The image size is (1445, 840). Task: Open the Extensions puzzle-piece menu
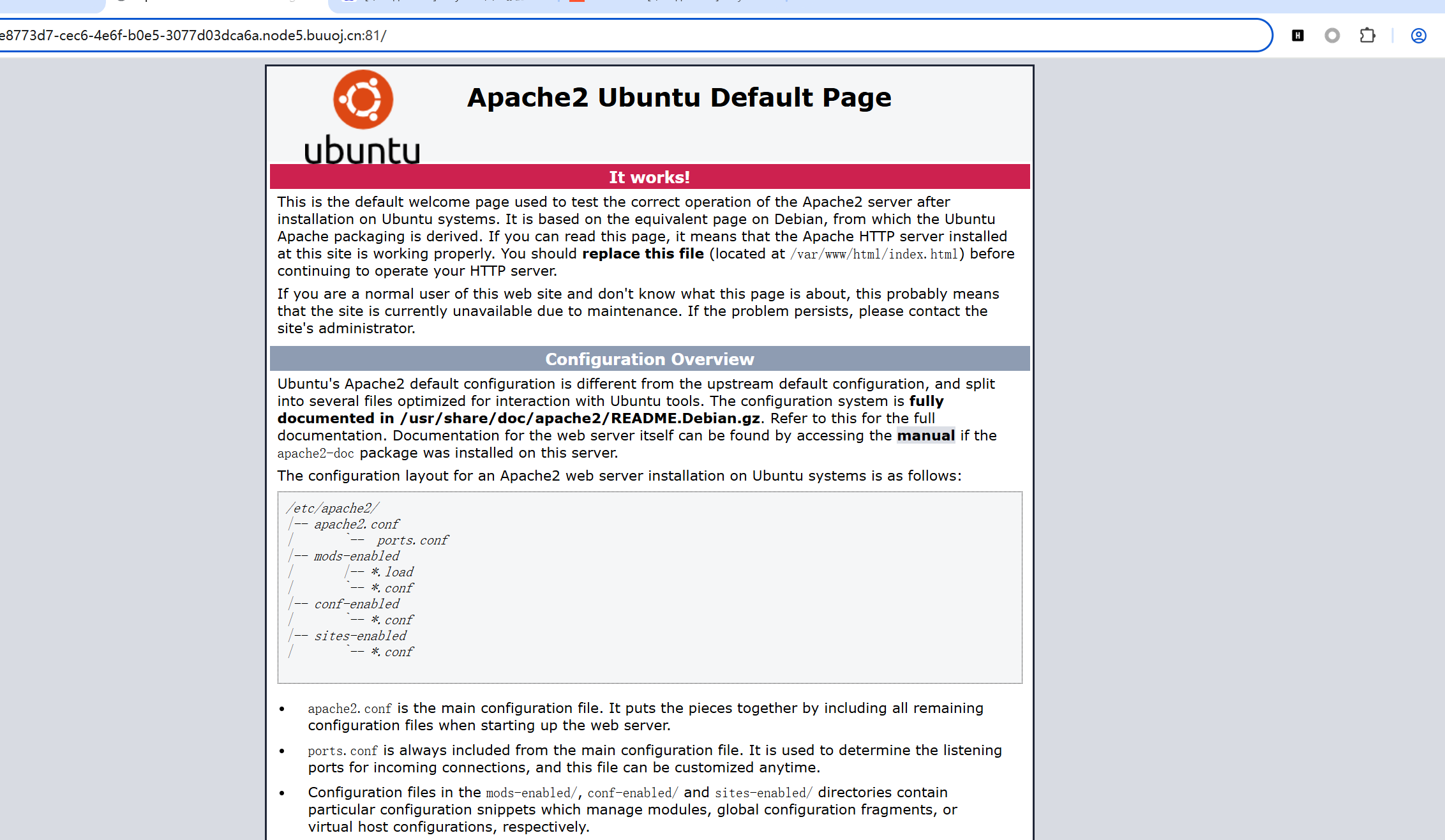[x=1367, y=36]
